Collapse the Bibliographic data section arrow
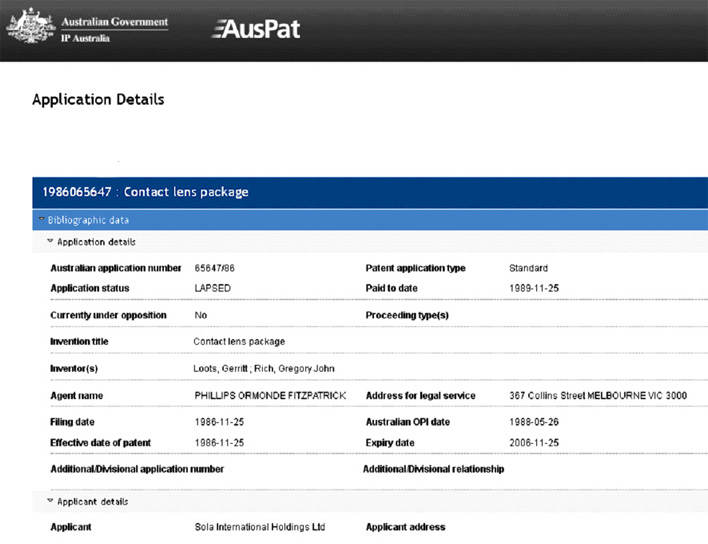 tap(42, 219)
